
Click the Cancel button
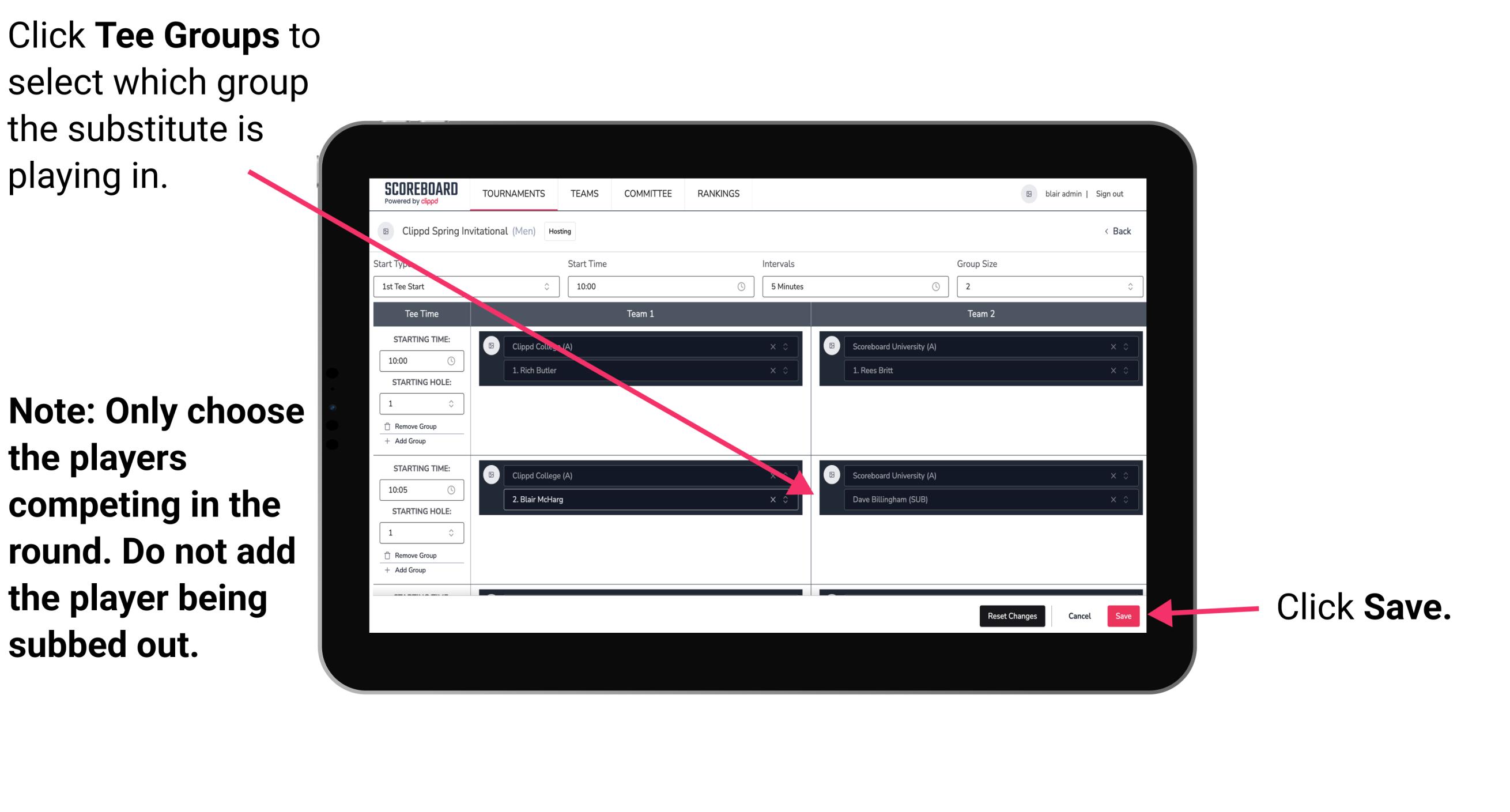(x=1078, y=614)
